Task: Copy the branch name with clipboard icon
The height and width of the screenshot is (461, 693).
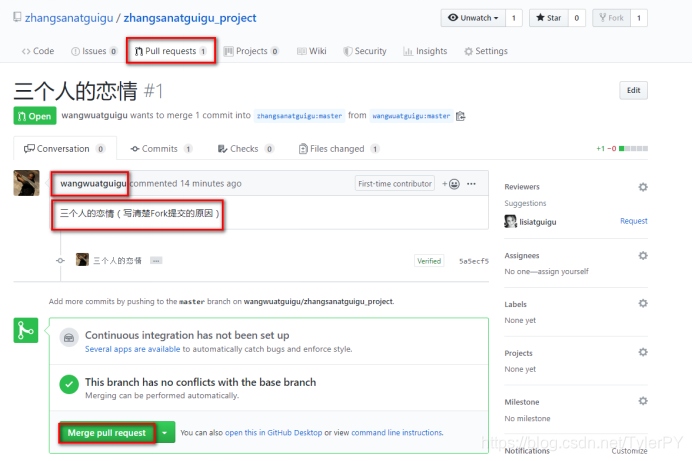Action: click(x=461, y=116)
